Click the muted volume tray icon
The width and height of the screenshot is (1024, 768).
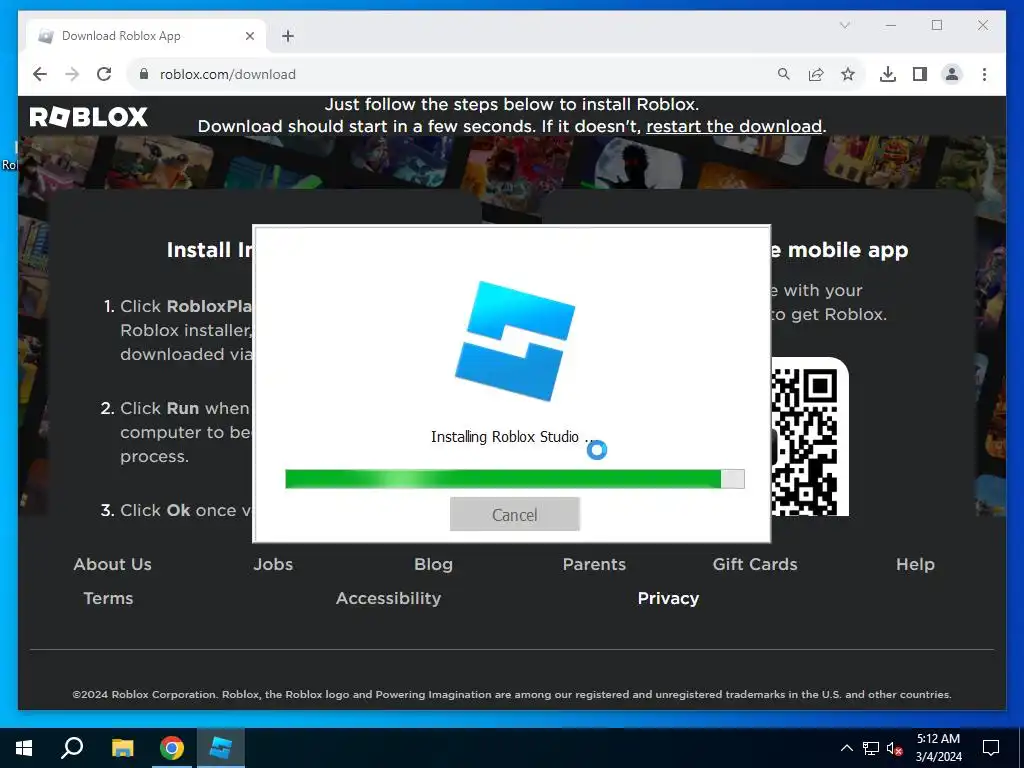point(895,748)
